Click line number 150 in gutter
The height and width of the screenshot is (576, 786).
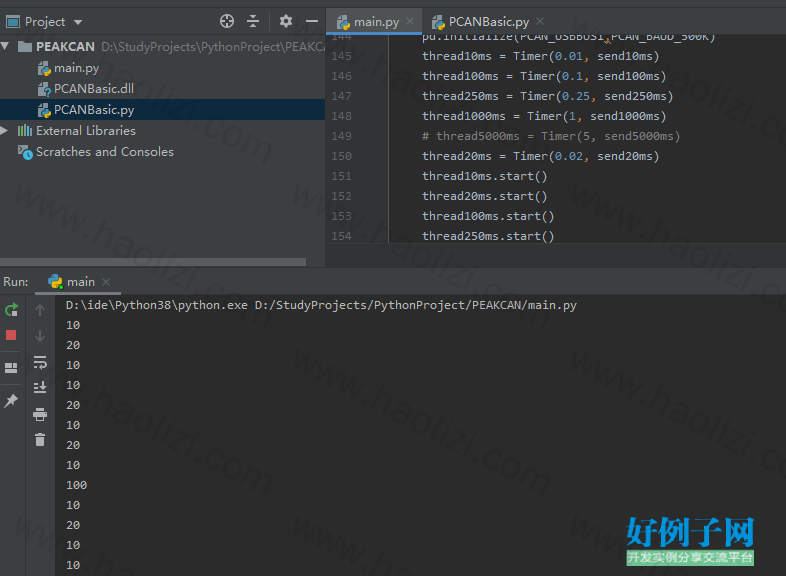tap(341, 156)
